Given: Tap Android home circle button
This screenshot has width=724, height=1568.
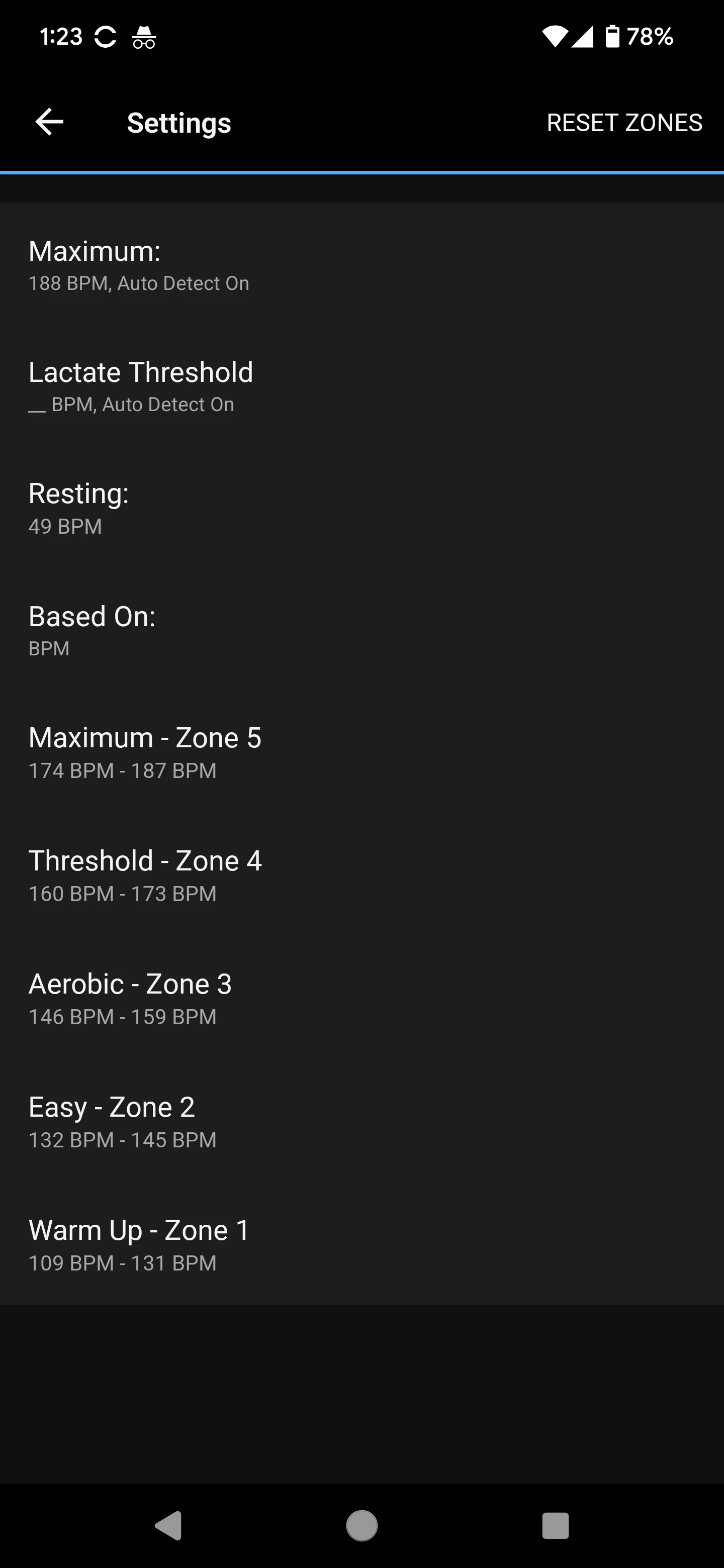Looking at the screenshot, I should click(361, 1525).
